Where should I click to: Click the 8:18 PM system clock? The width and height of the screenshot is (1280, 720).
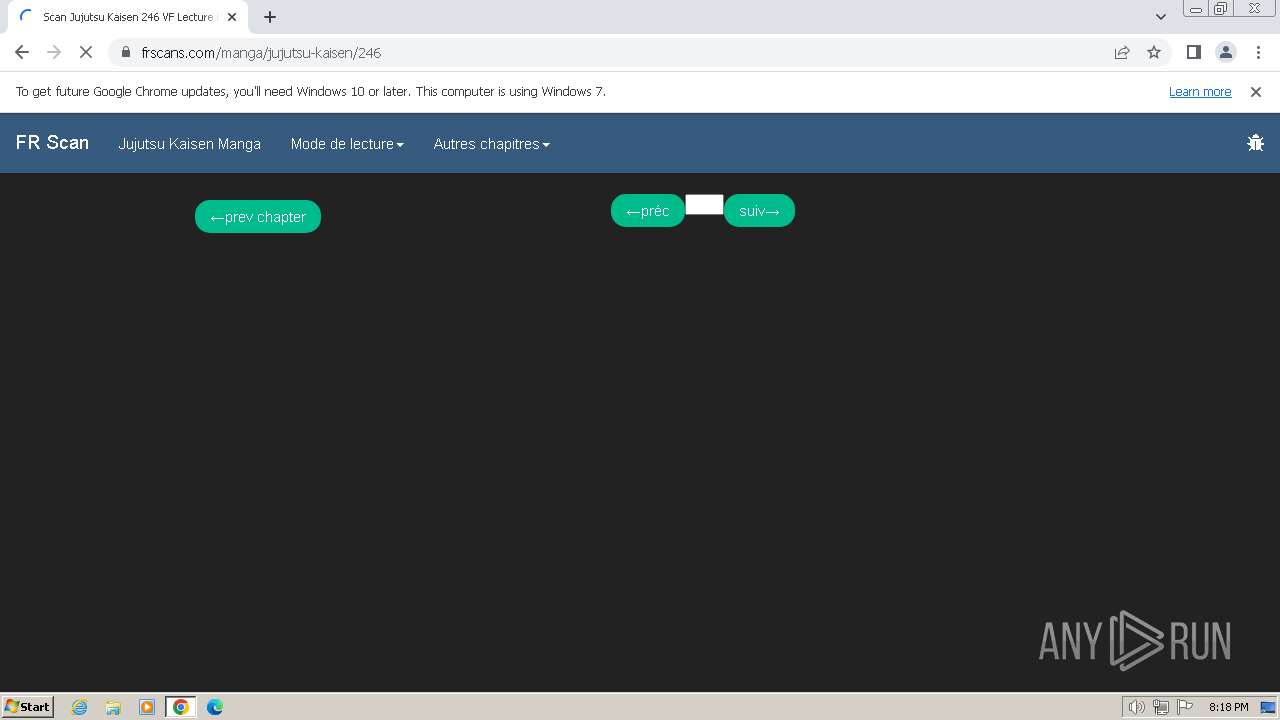1228,707
